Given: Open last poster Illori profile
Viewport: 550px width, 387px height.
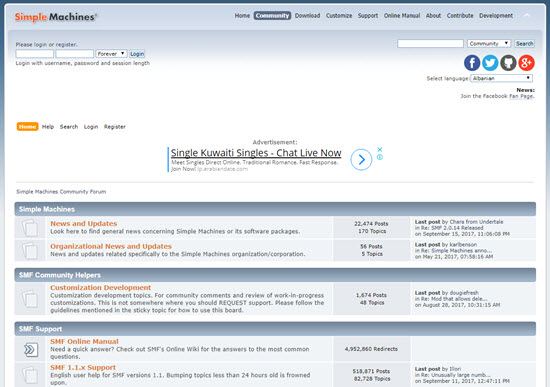Looking at the screenshot, I should point(455,369).
